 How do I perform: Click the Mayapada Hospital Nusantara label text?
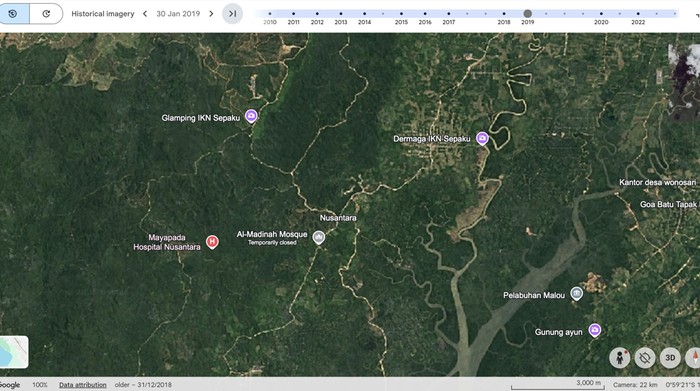[167, 242]
